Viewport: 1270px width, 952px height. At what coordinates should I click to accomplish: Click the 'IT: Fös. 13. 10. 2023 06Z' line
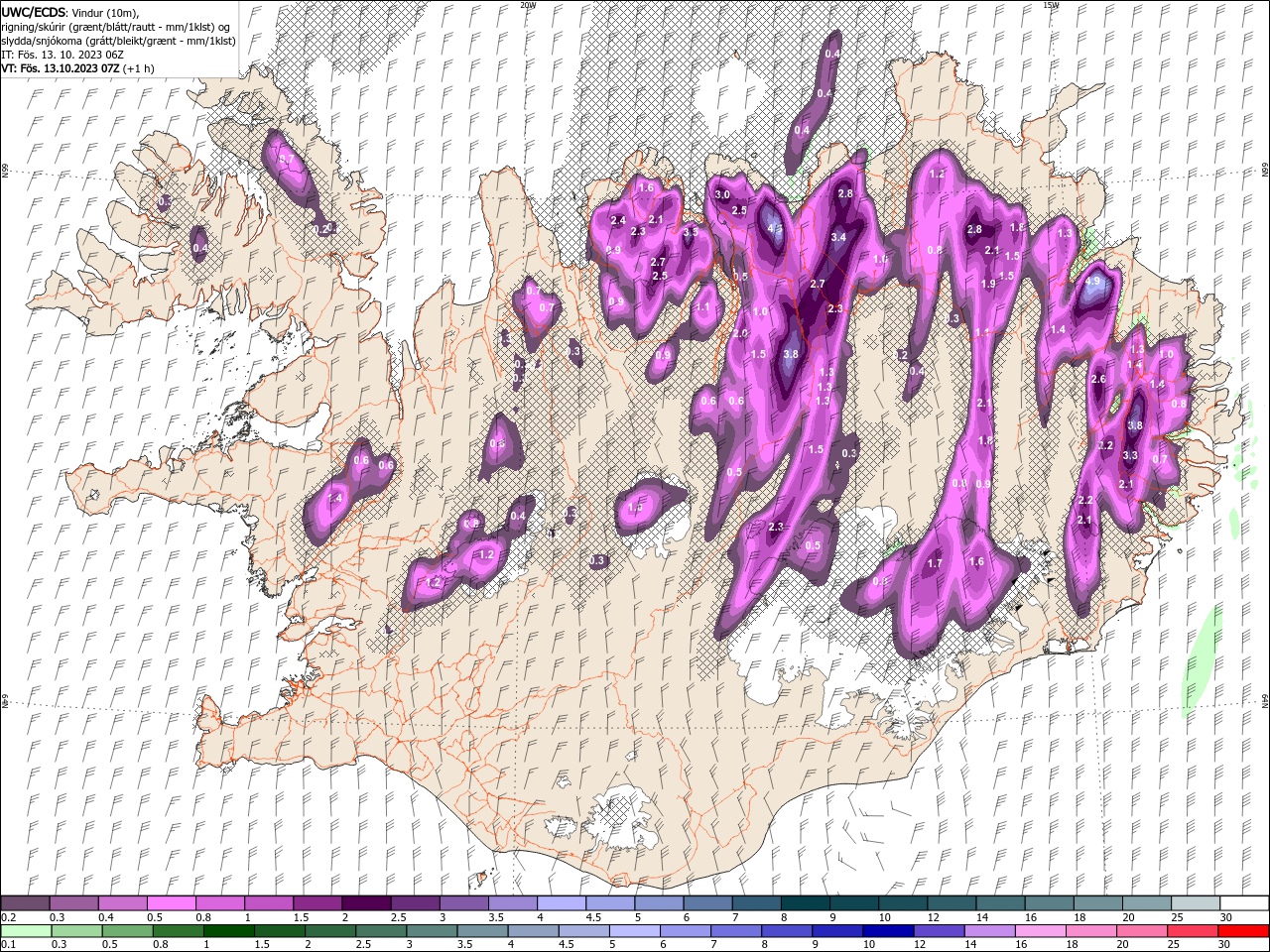63,55
